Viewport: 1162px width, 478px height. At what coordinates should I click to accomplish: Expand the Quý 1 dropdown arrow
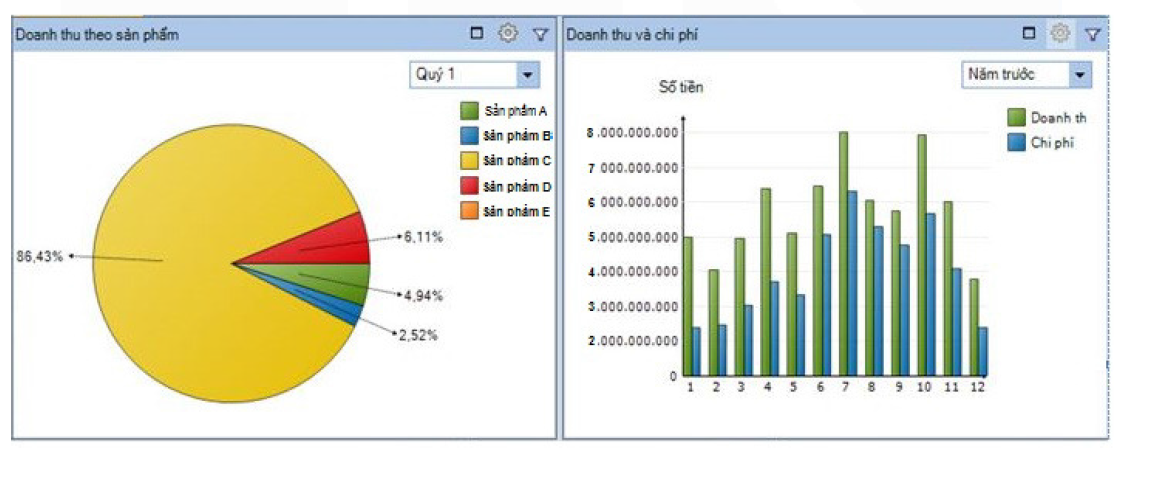pos(527,75)
